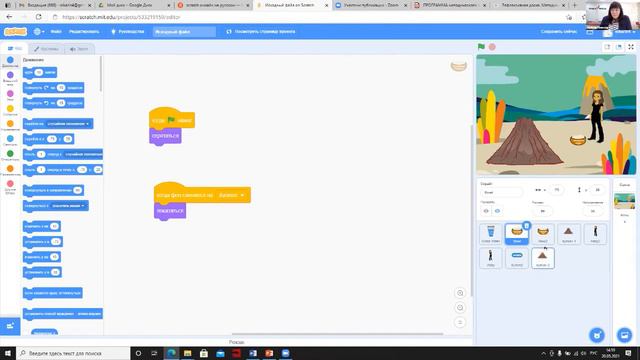This screenshot has width=640, height=360.
Task: Open the choose a backdrop button
Action: point(624,335)
